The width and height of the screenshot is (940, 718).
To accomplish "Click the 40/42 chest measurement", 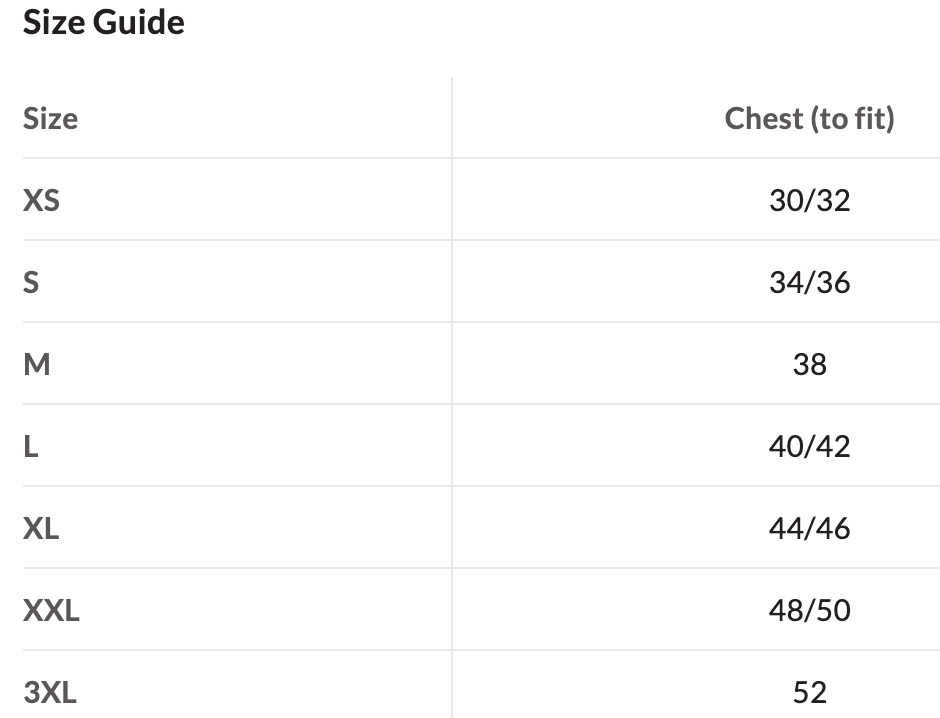I will tap(809, 447).
